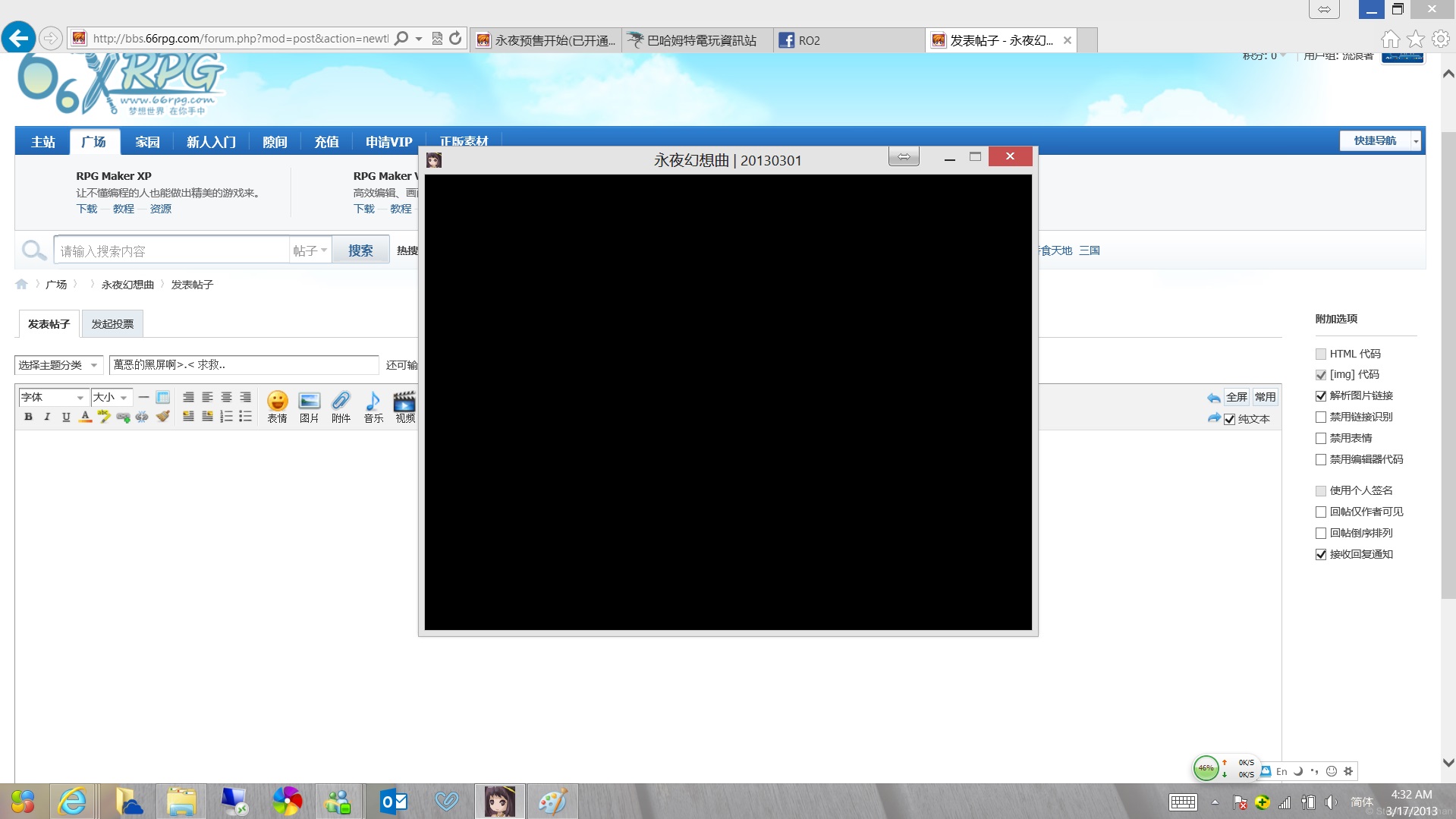This screenshot has width=1456, height=819.
Task: Expand the 大小 font size dropdown
Action: (x=111, y=397)
